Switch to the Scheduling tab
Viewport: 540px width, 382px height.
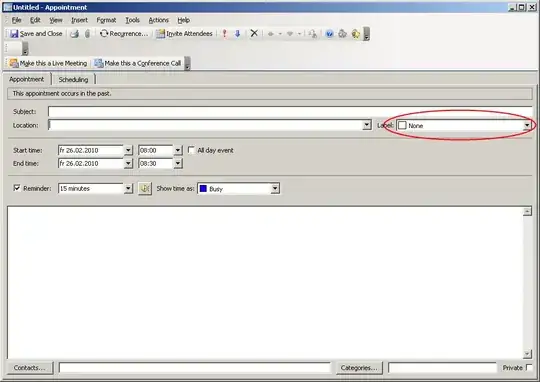pos(73,80)
